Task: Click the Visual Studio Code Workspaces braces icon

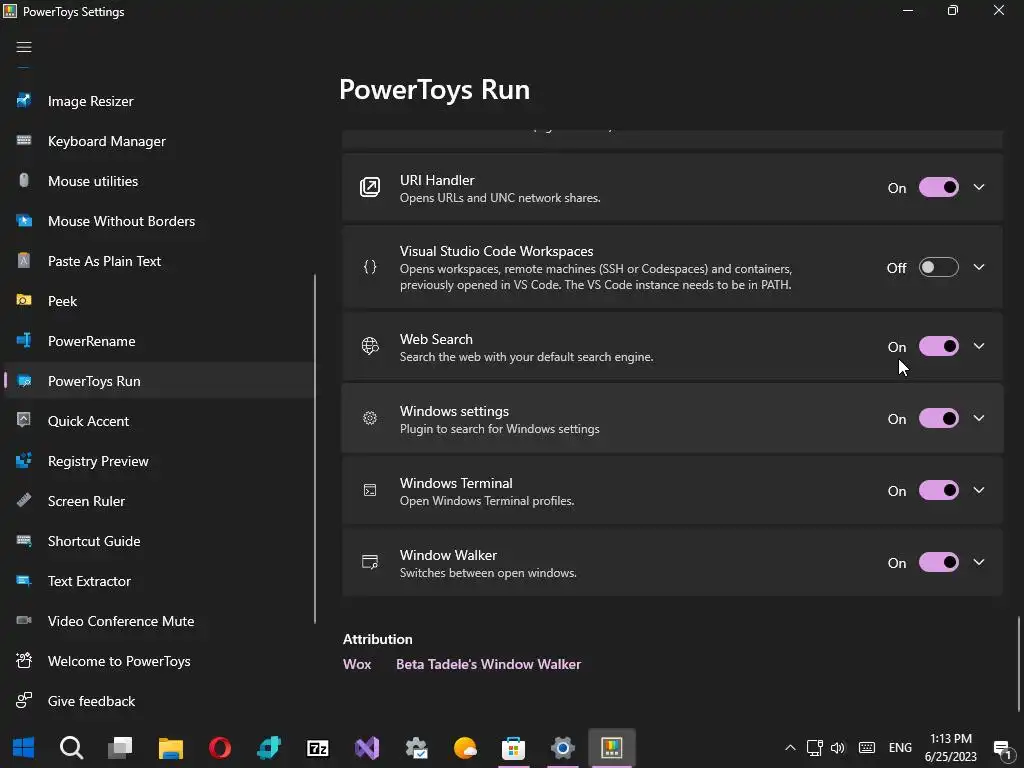Action: (x=370, y=267)
